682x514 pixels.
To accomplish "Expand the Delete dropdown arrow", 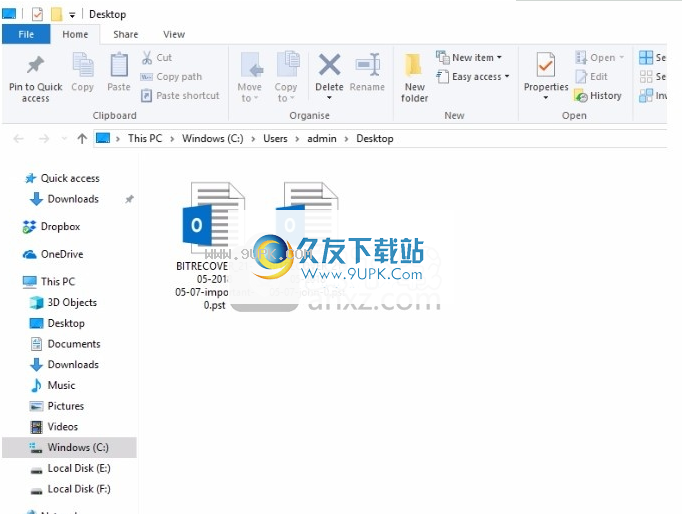I will [329, 98].
